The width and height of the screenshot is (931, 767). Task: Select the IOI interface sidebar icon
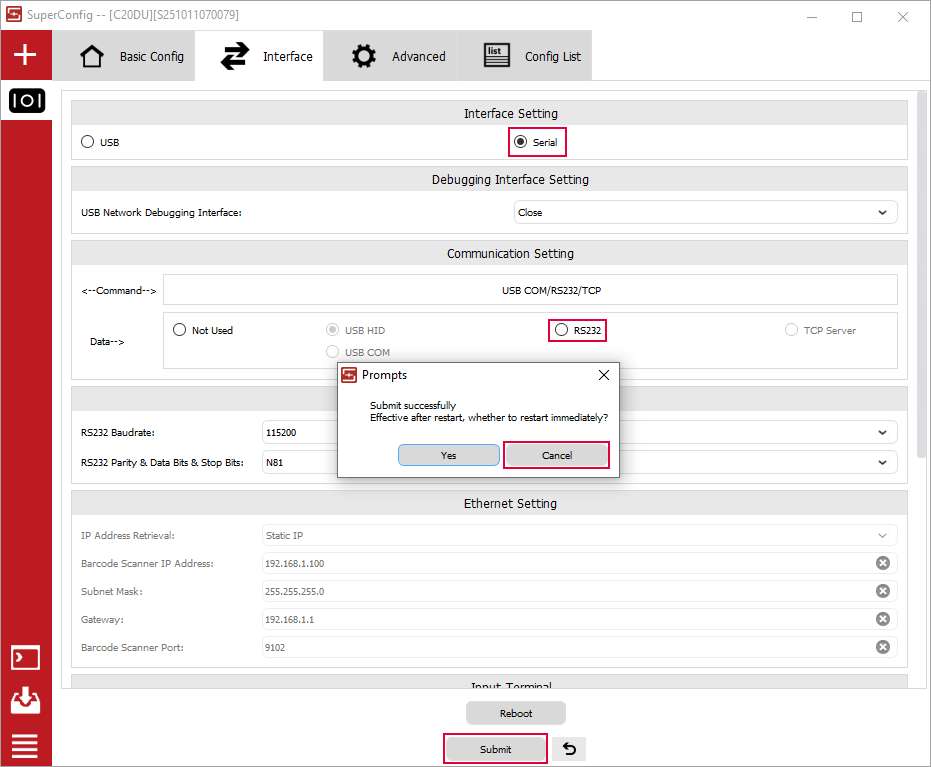26,101
